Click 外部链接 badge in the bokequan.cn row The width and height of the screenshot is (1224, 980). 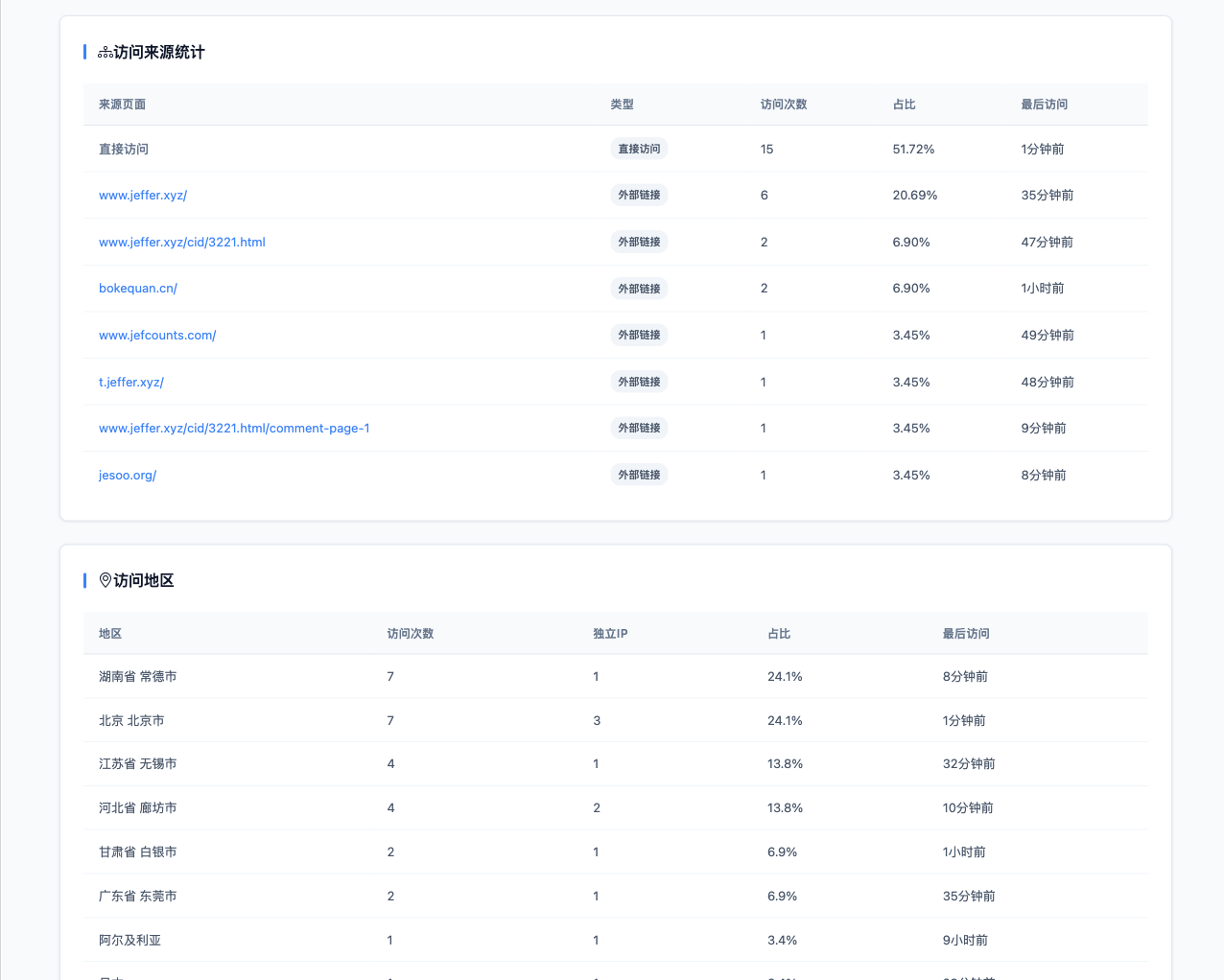tap(639, 289)
